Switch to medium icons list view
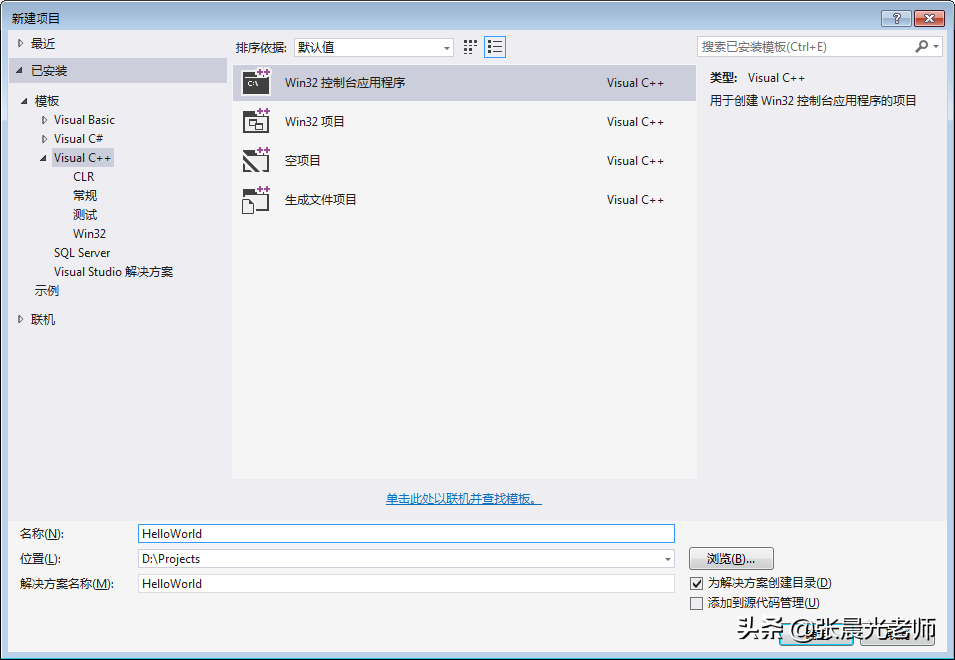Viewport: 955px width, 660px height. pyautogui.click(x=495, y=47)
